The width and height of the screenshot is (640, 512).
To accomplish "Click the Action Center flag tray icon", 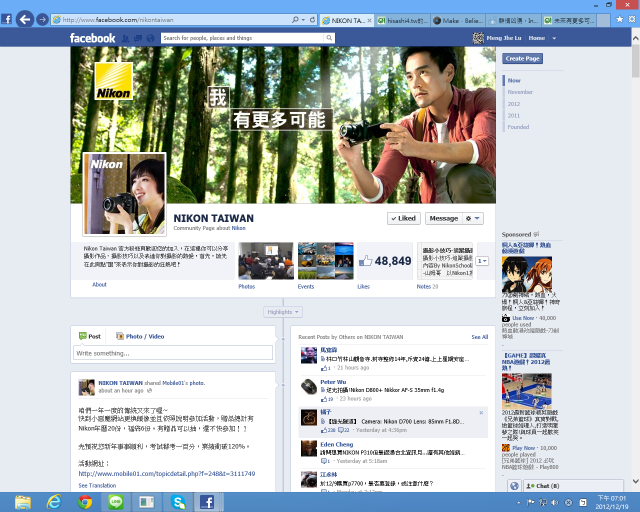I will click(531, 502).
